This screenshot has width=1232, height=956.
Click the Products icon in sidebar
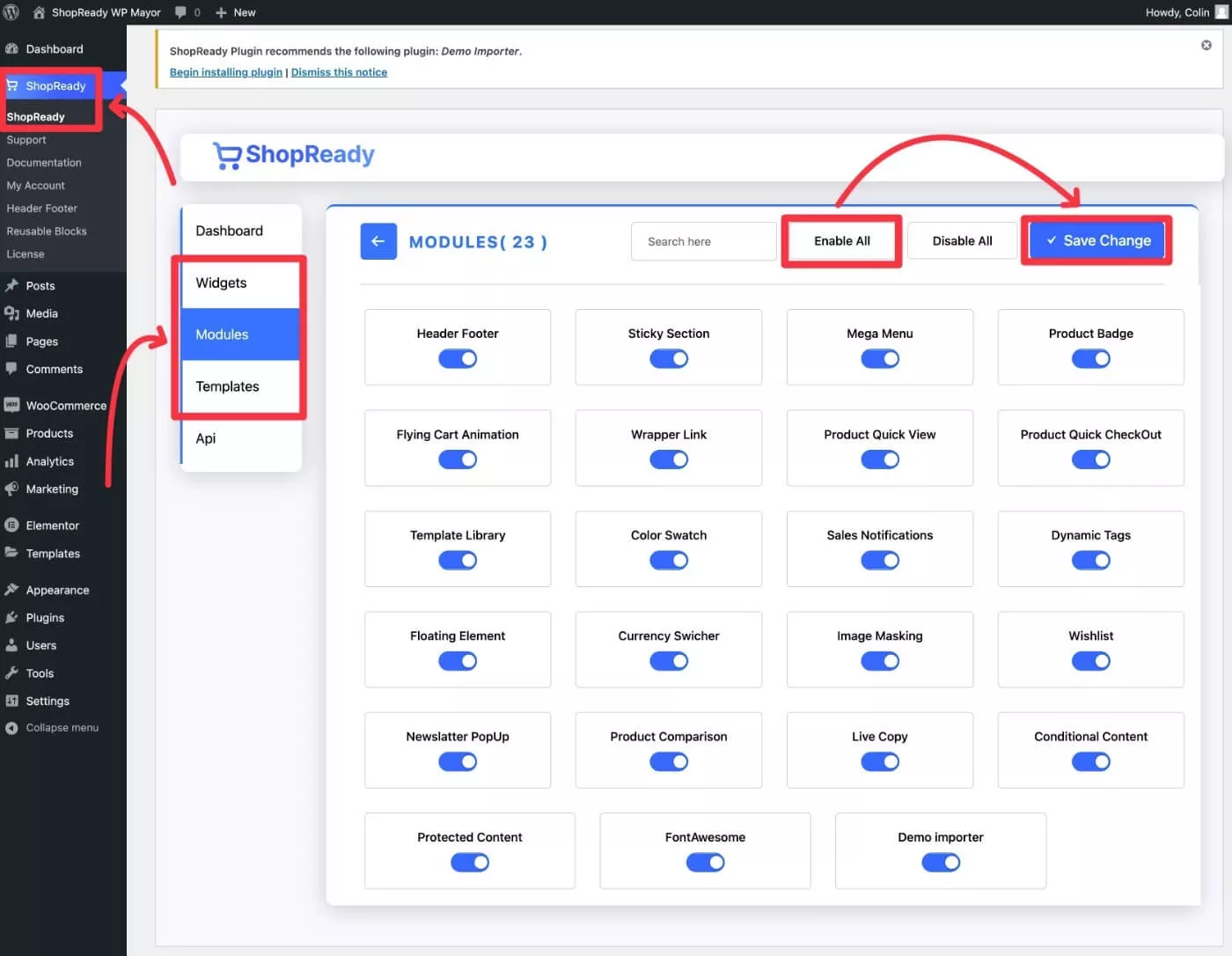(x=11, y=433)
